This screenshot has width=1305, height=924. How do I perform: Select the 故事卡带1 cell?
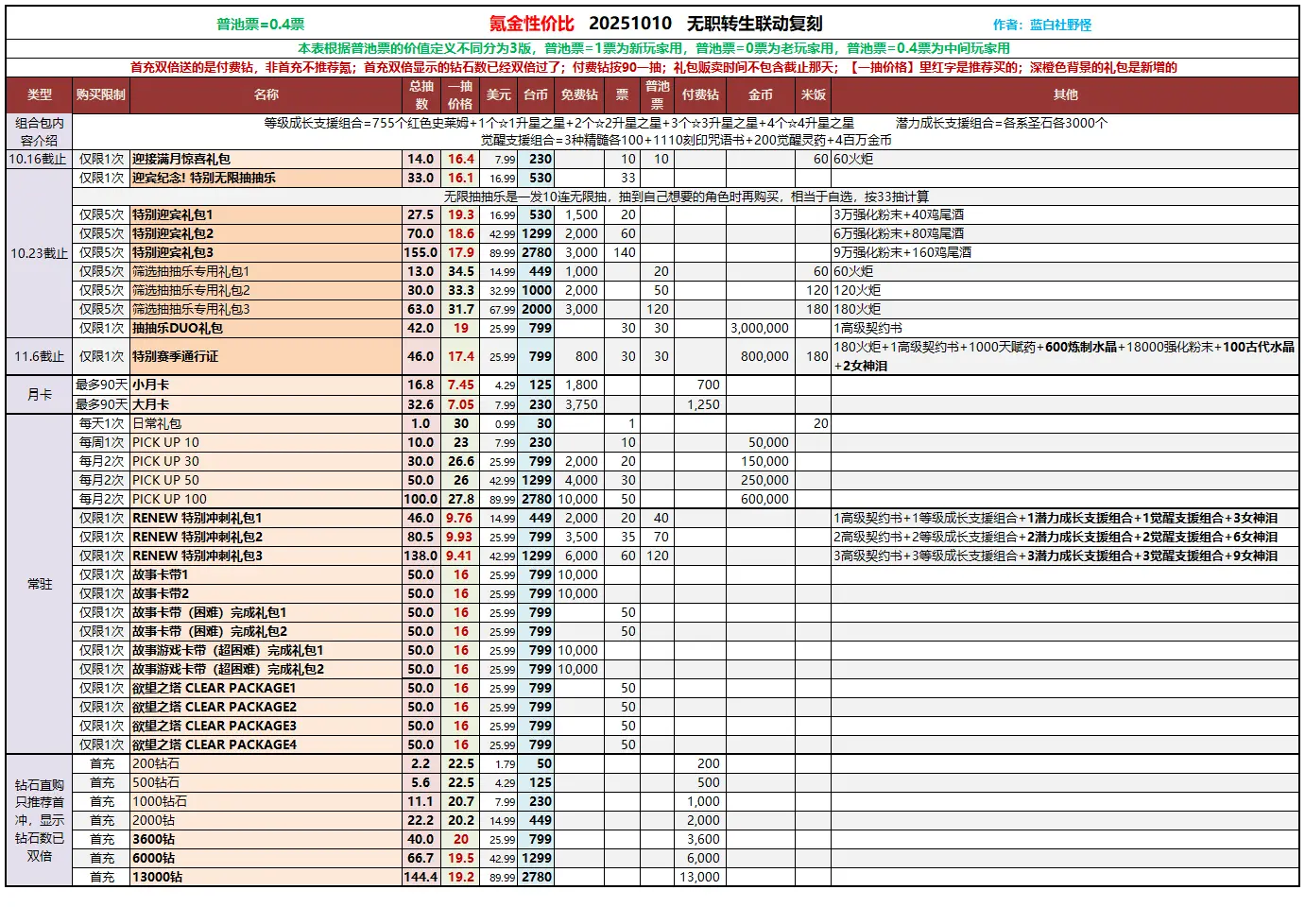(x=161, y=574)
